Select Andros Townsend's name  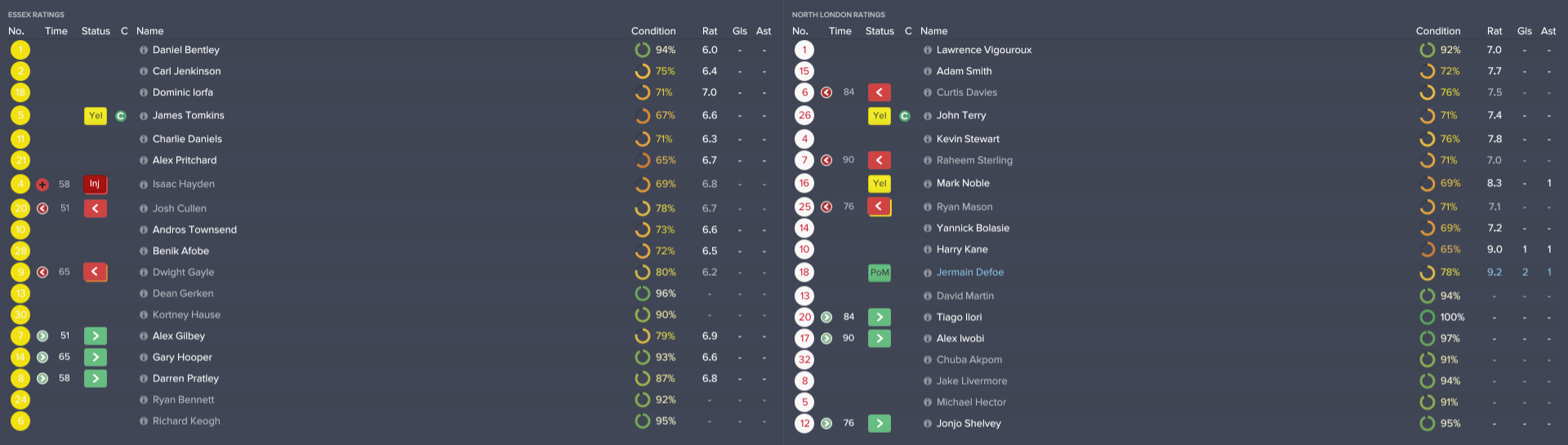pos(194,229)
